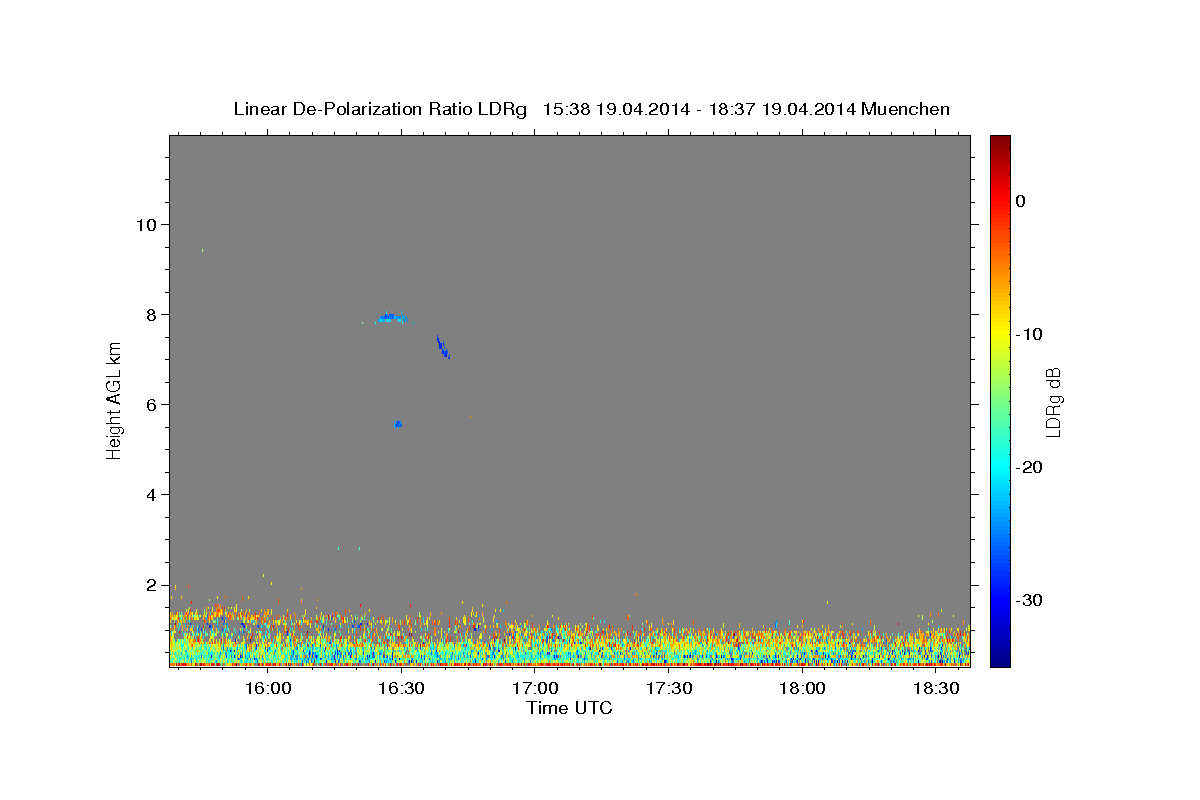Click the 17:30 time axis label
1200x800 pixels.
click(x=669, y=688)
